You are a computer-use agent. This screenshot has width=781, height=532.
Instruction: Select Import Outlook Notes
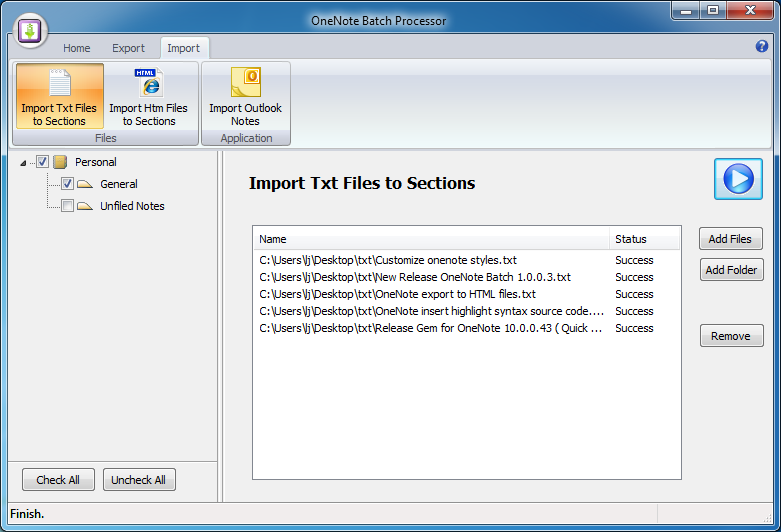tap(246, 96)
